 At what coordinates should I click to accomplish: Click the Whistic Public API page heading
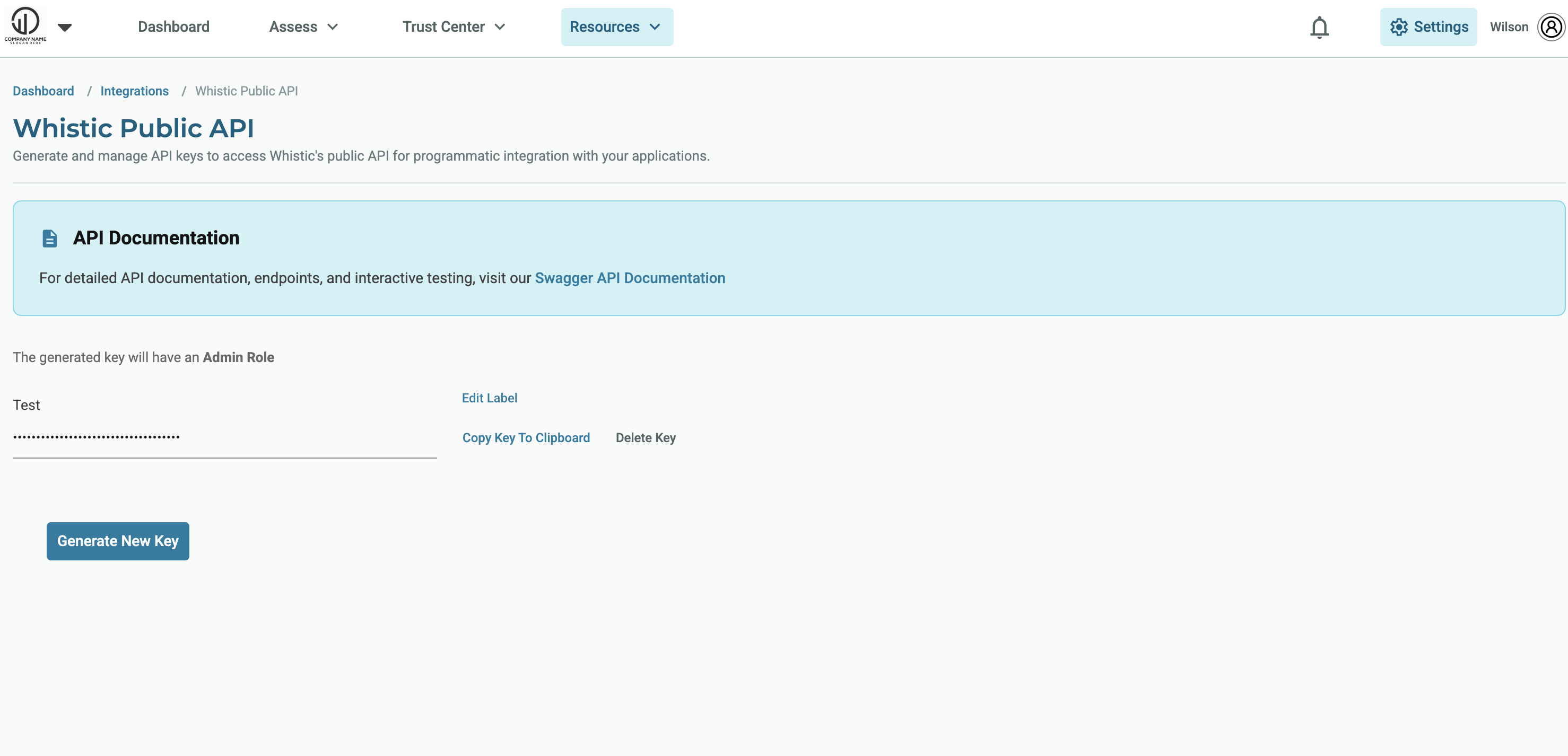133,128
